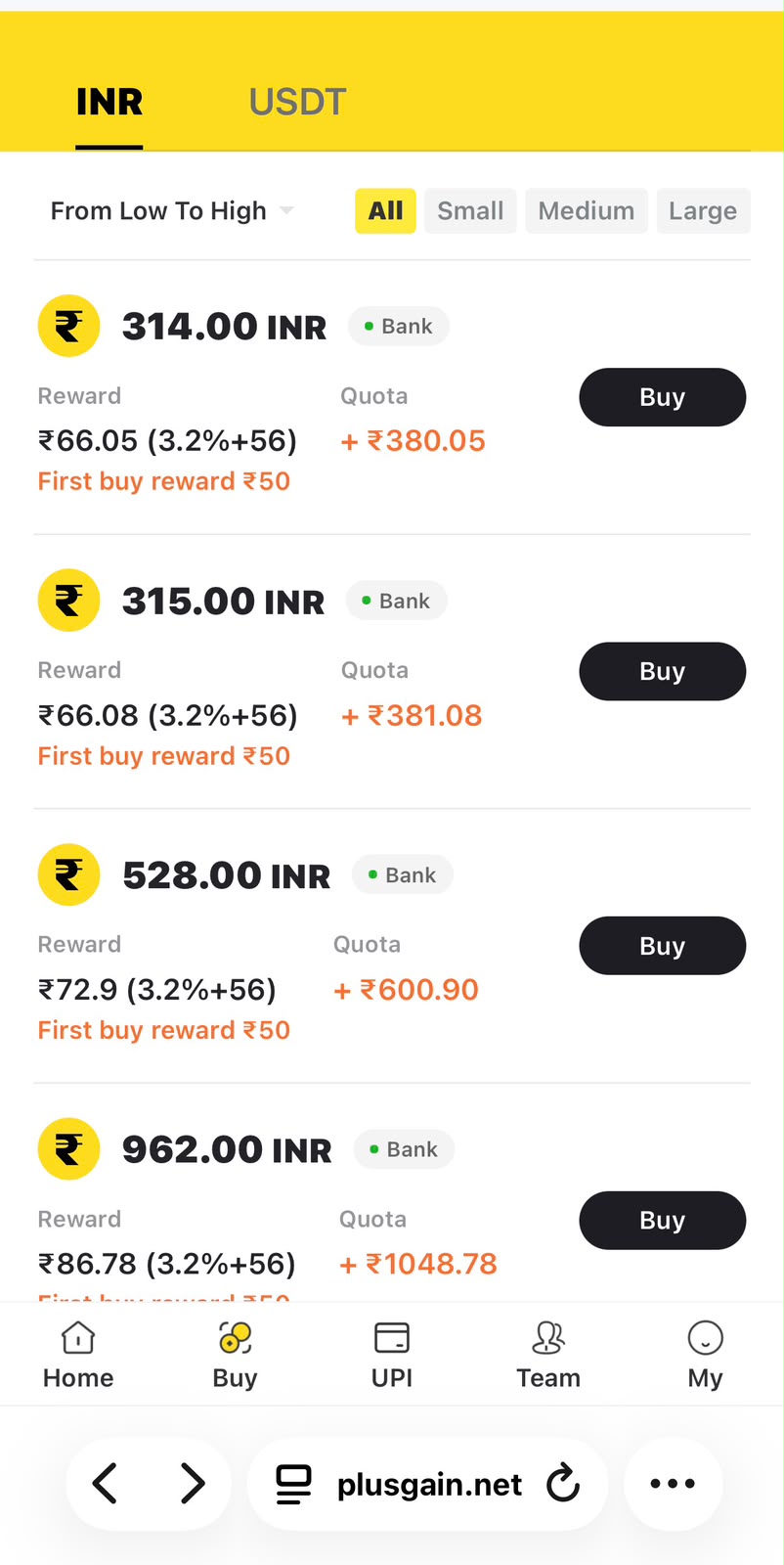Switch to the USDT tab
Viewport: 784px width, 1565px height.
pos(297,102)
